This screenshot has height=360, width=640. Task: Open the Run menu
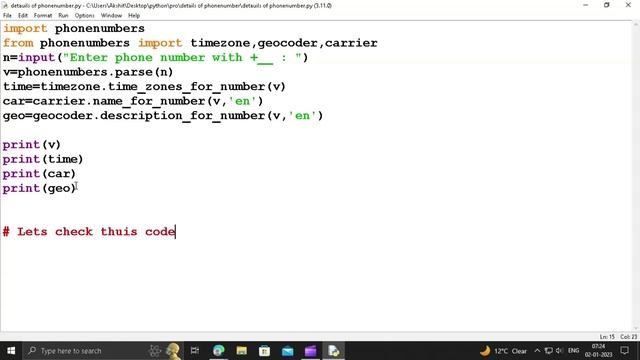(63, 16)
